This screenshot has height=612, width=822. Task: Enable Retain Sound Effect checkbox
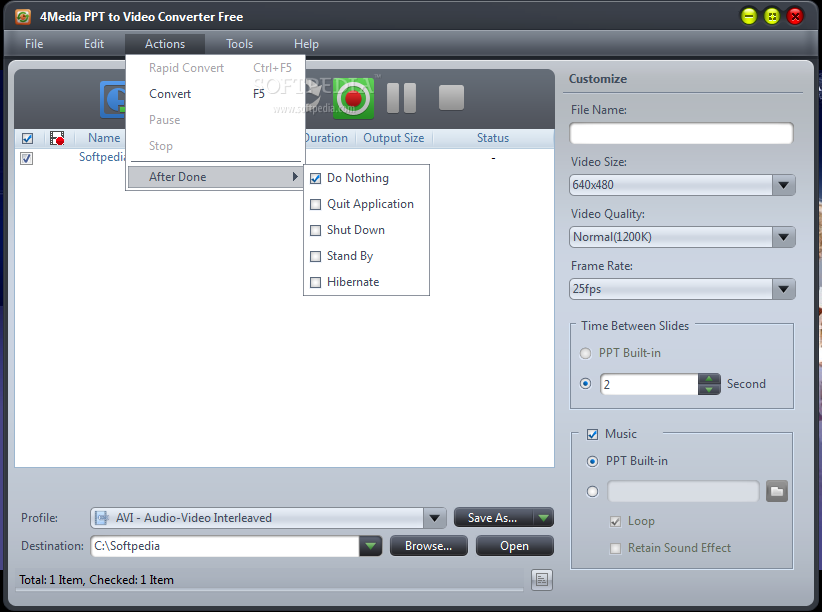coord(615,549)
